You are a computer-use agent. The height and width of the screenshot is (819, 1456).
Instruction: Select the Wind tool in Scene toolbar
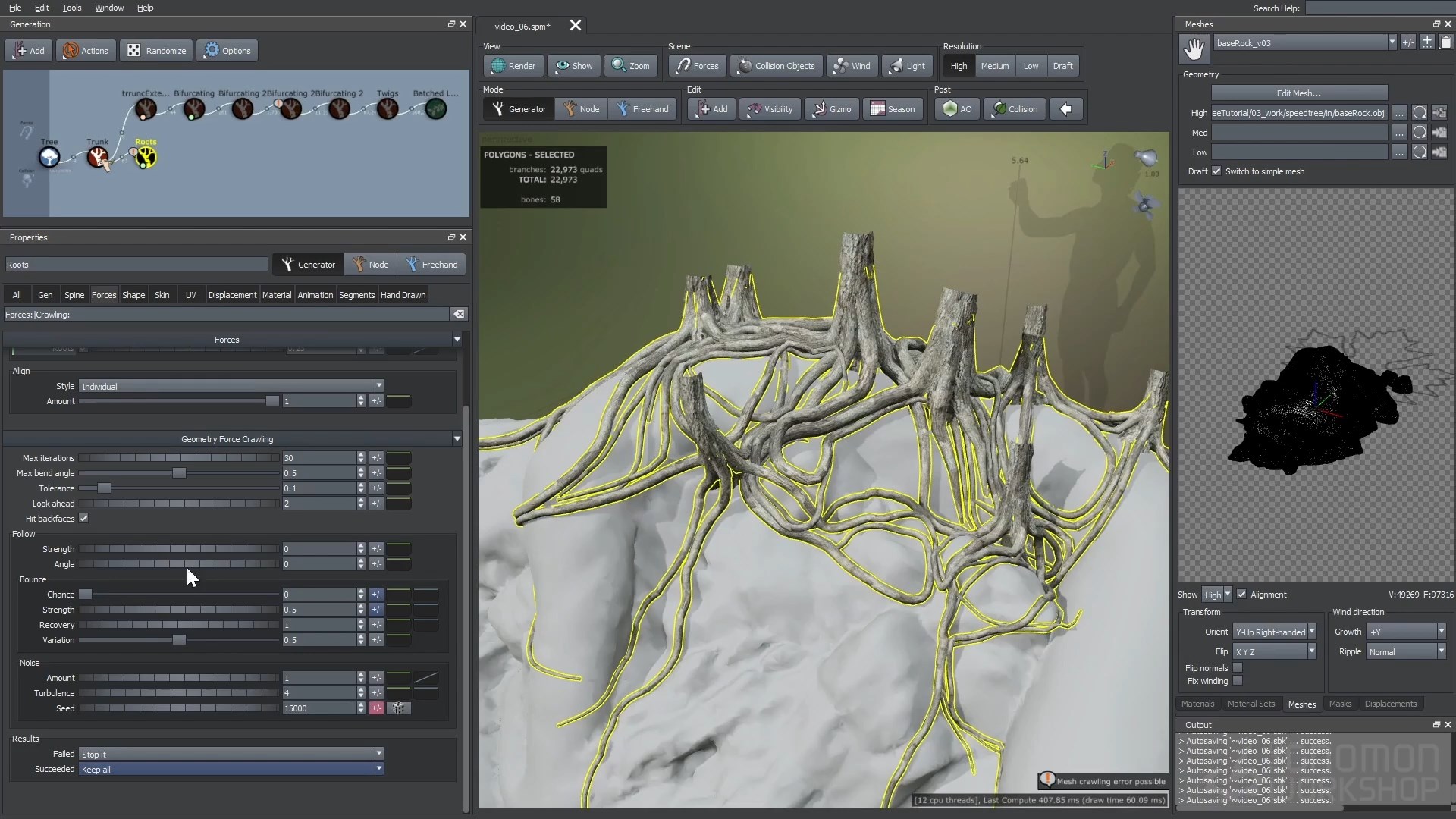(852, 66)
